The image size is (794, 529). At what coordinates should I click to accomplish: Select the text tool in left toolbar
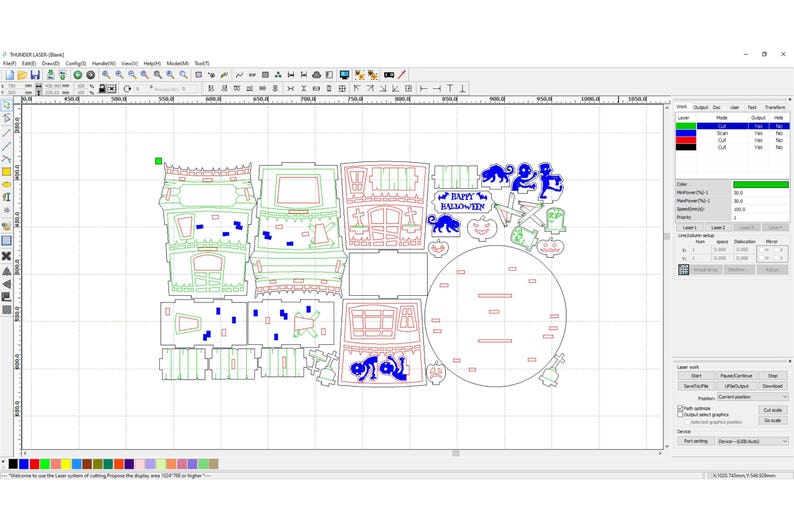(x=7, y=197)
